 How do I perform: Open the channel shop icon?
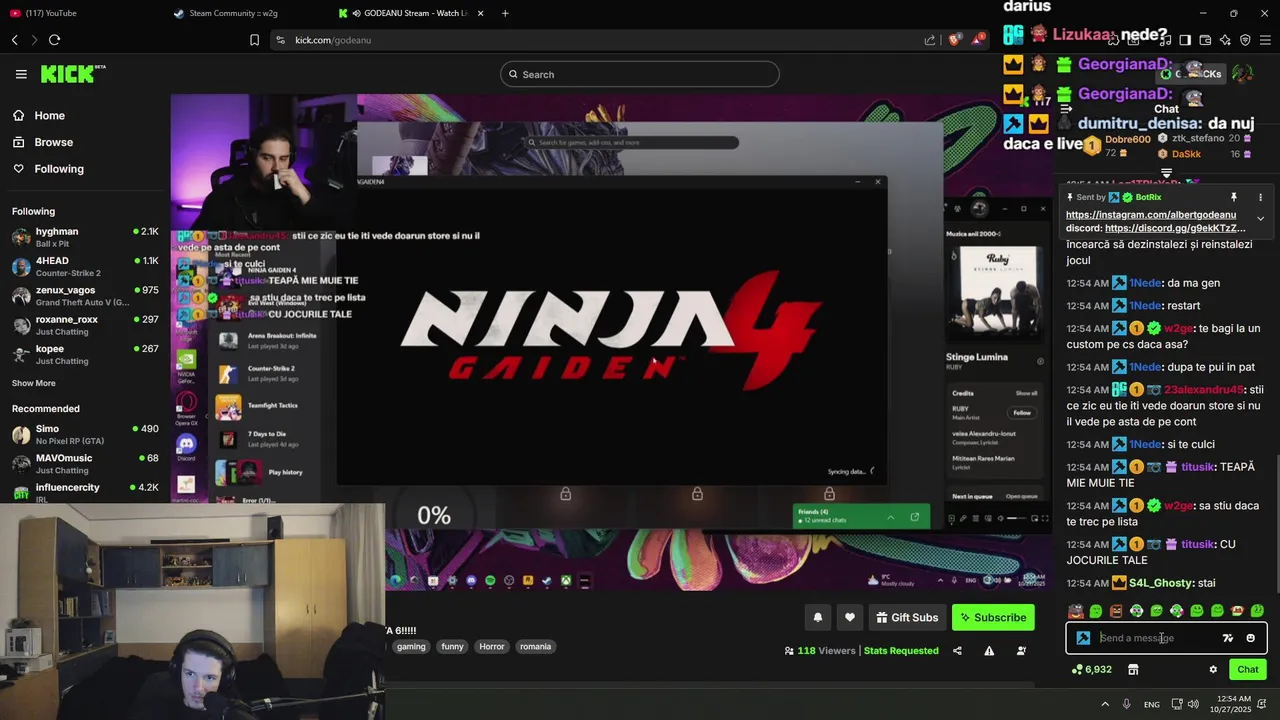1133,670
